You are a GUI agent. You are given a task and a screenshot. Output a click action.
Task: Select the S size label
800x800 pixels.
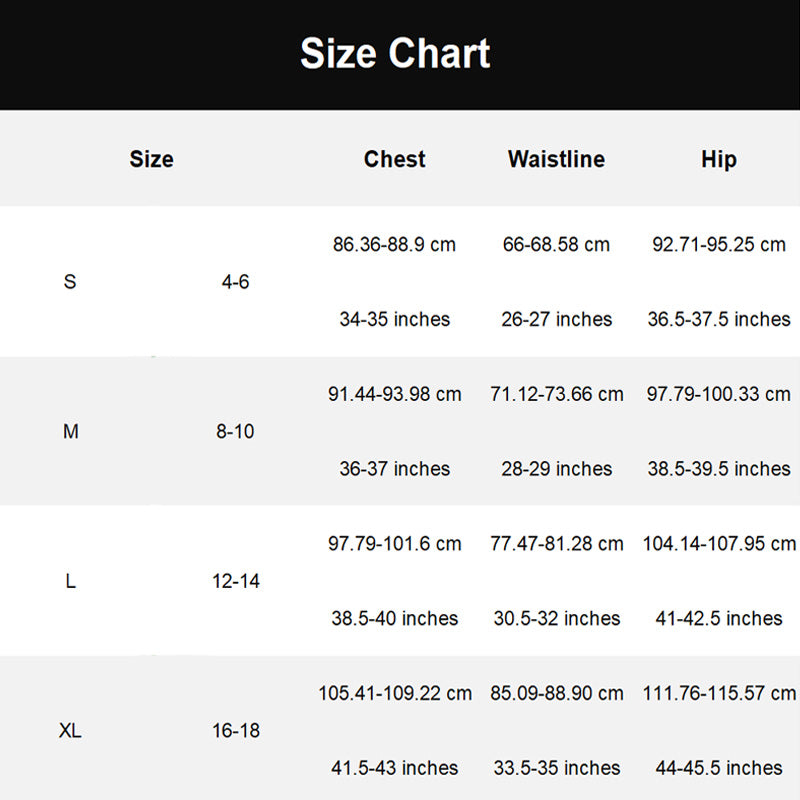pyautogui.click(x=70, y=282)
